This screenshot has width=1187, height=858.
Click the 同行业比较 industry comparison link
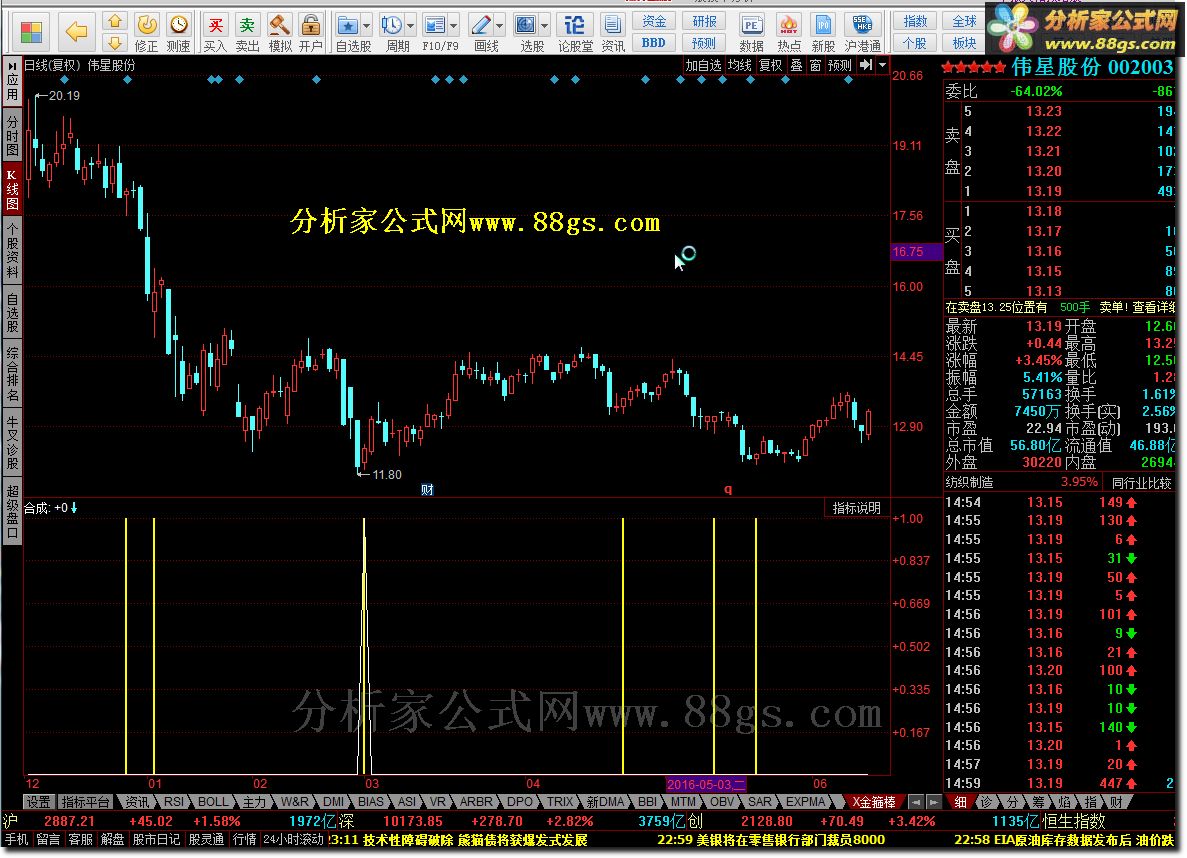1141,482
